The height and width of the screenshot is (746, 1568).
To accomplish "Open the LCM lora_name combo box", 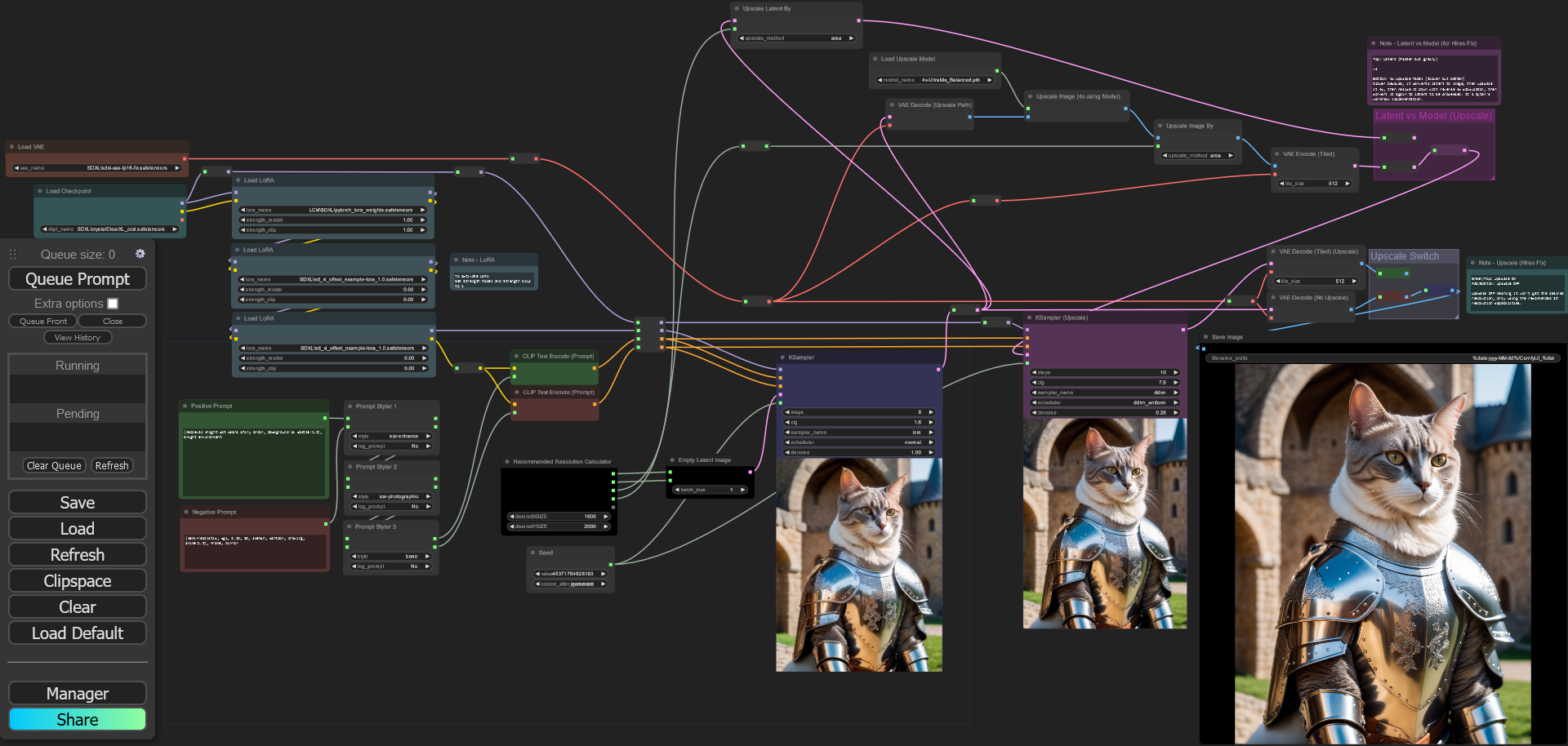I will click(x=332, y=210).
